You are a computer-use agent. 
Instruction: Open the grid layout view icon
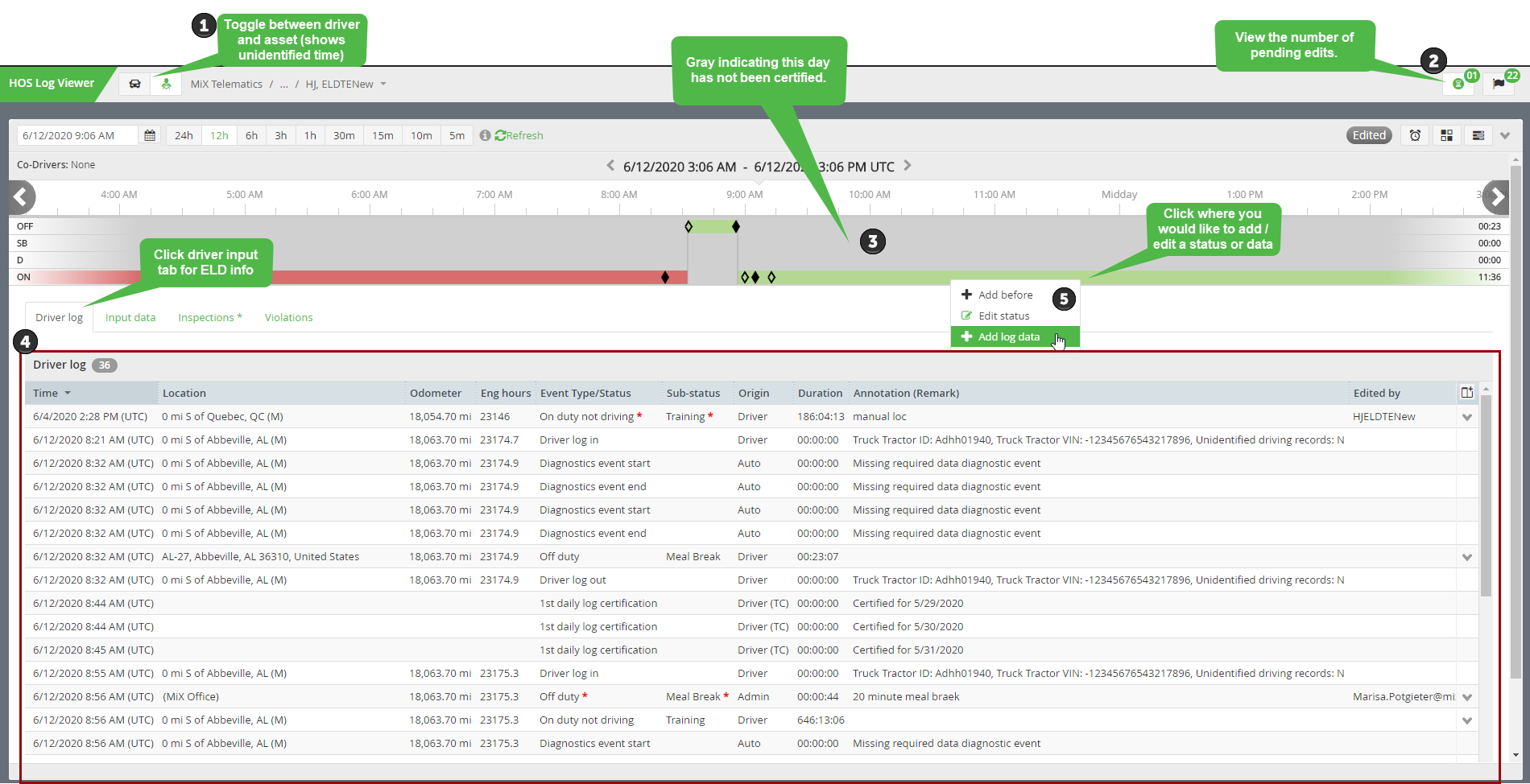pos(1446,135)
